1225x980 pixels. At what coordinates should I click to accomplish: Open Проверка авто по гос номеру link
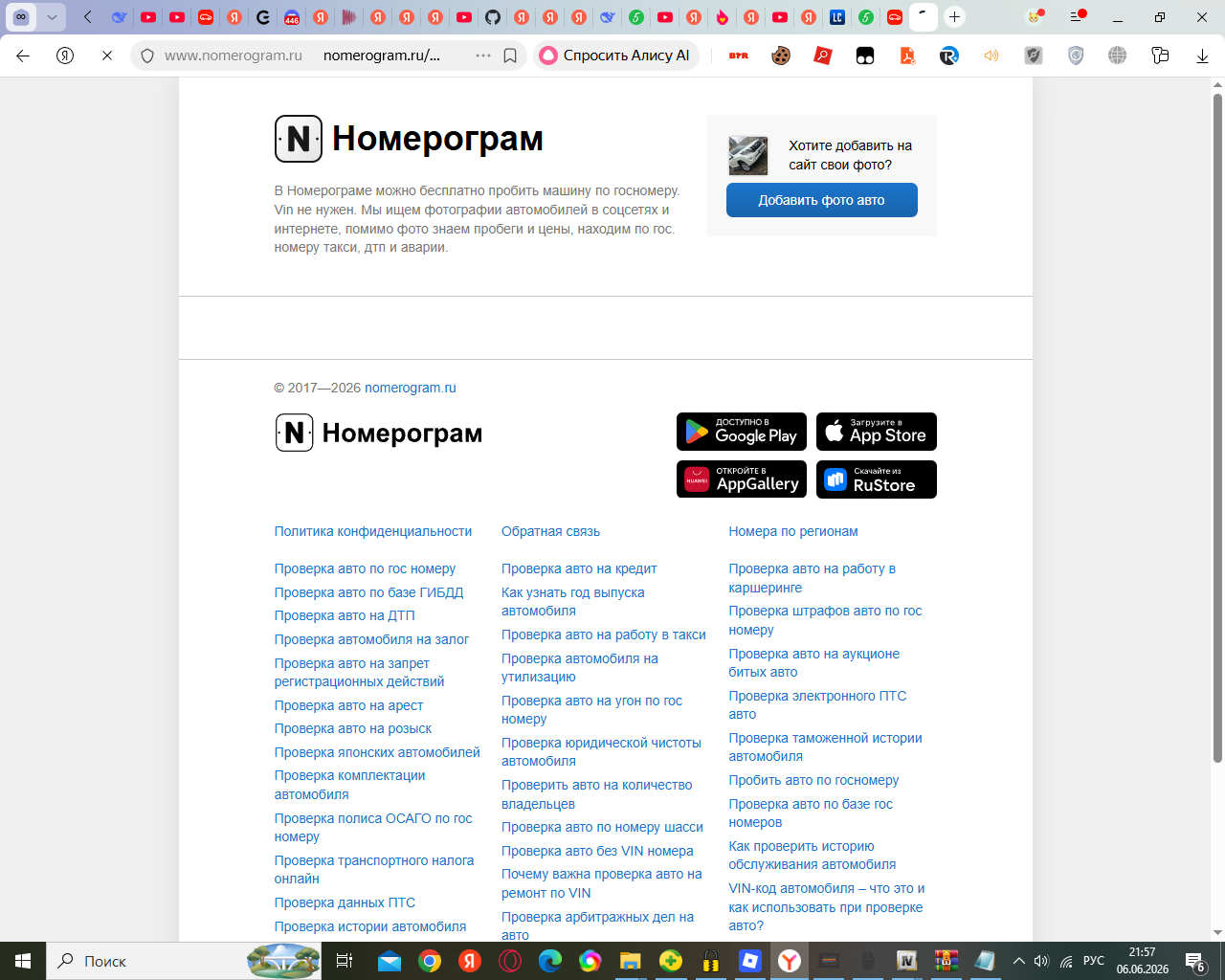pyautogui.click(x=365, y=568)
